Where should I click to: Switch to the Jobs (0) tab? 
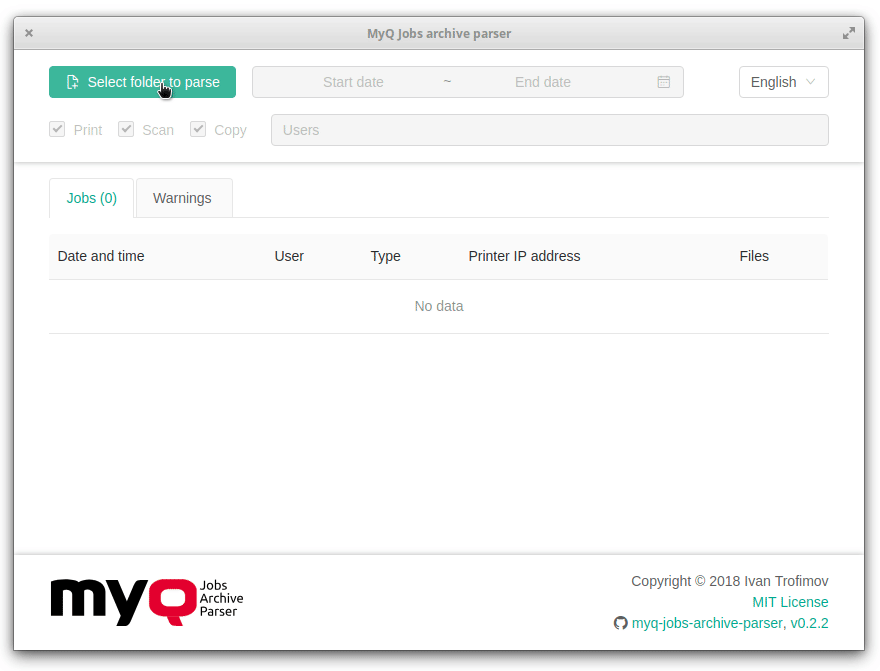tap(91, 198)
